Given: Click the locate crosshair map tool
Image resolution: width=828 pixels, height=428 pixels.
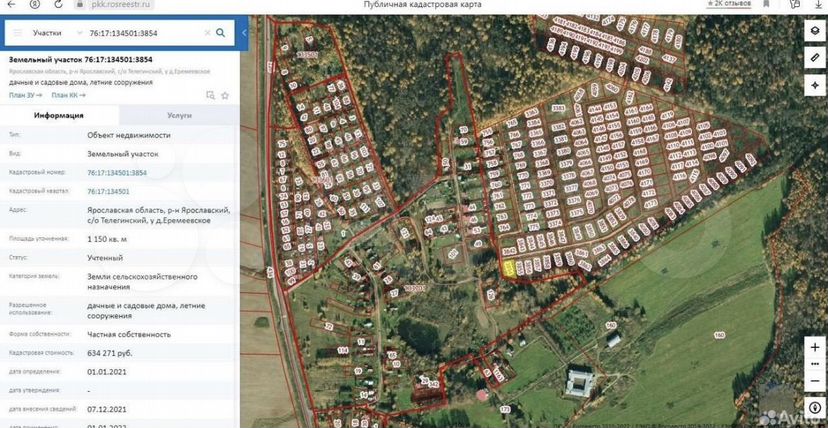Looking at the screenshot, I should [814, 86].
